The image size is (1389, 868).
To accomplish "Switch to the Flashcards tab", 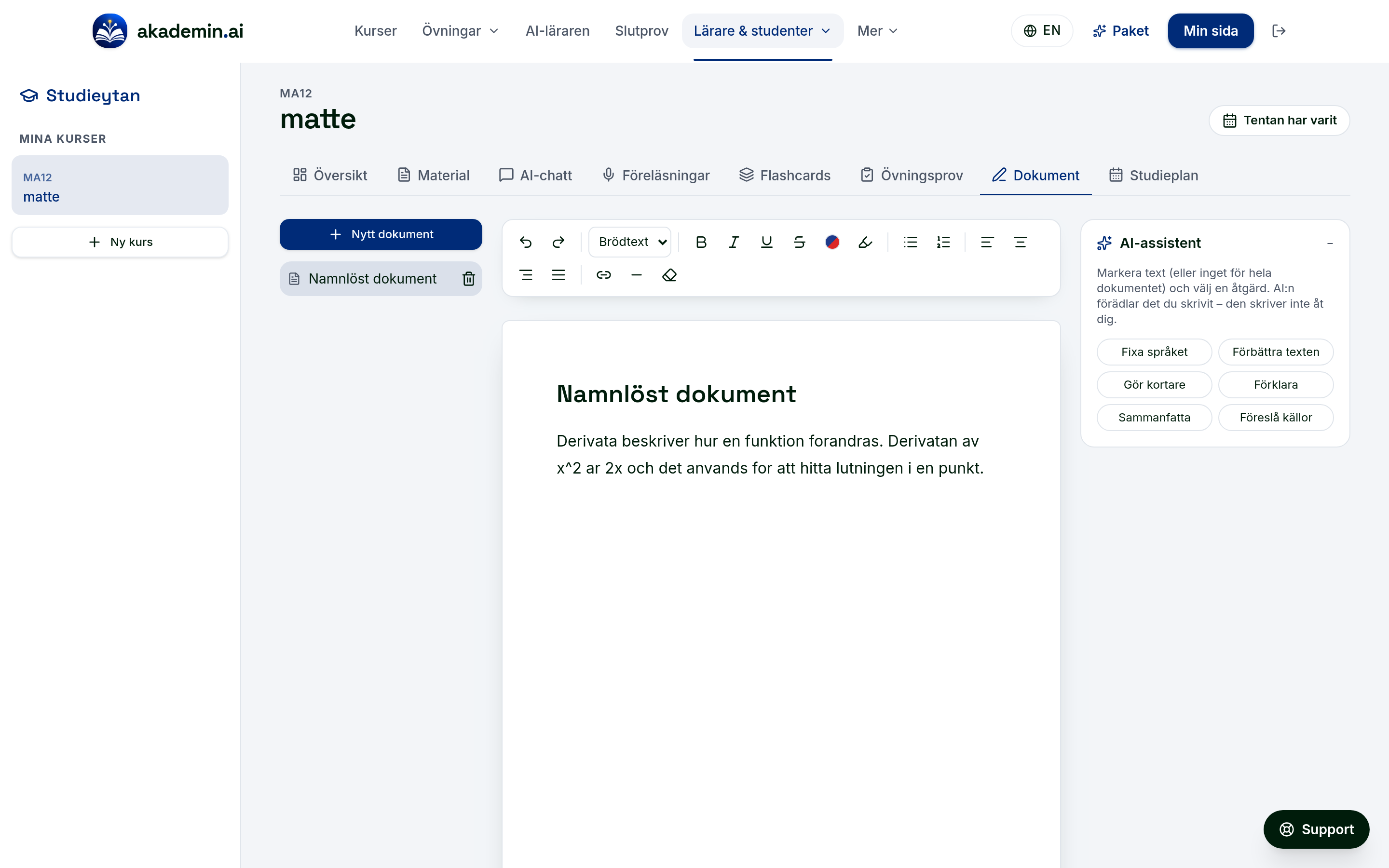I will click(785, 175).
